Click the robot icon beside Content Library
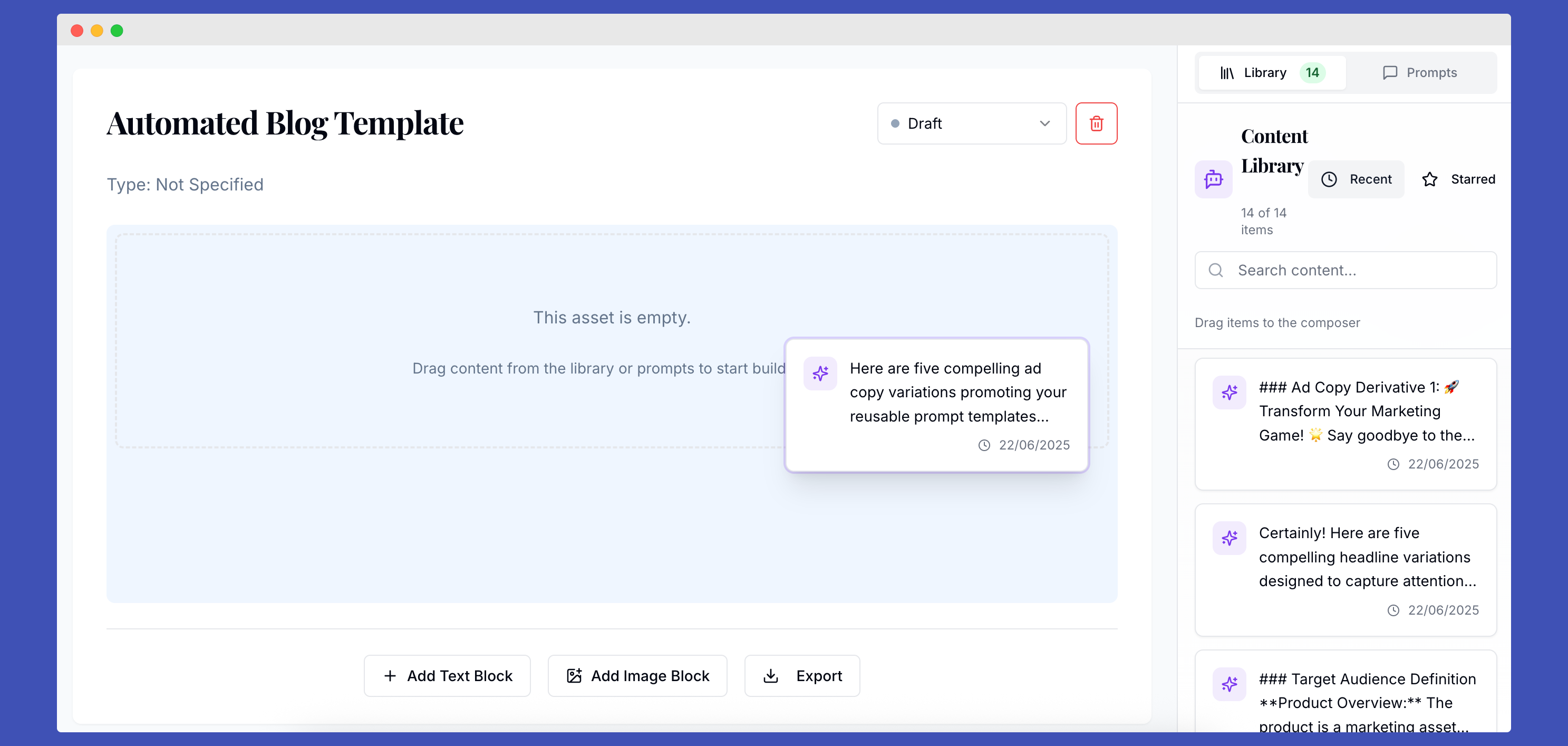Image resolution: width=1568 pixels, height=746 pixels. (x=1213, y=179)
